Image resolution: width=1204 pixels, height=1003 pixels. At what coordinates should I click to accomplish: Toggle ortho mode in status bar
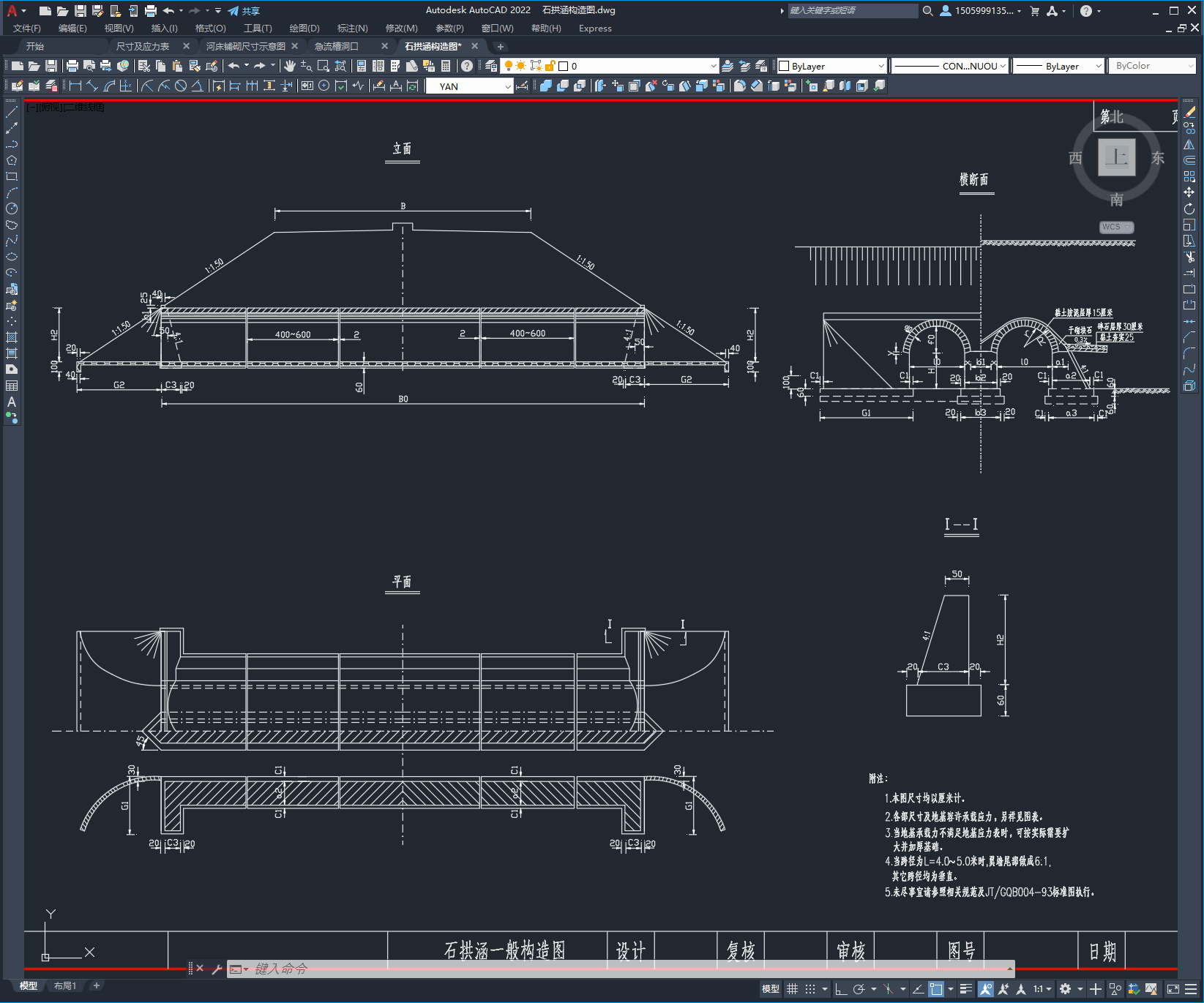click(841, 989)
